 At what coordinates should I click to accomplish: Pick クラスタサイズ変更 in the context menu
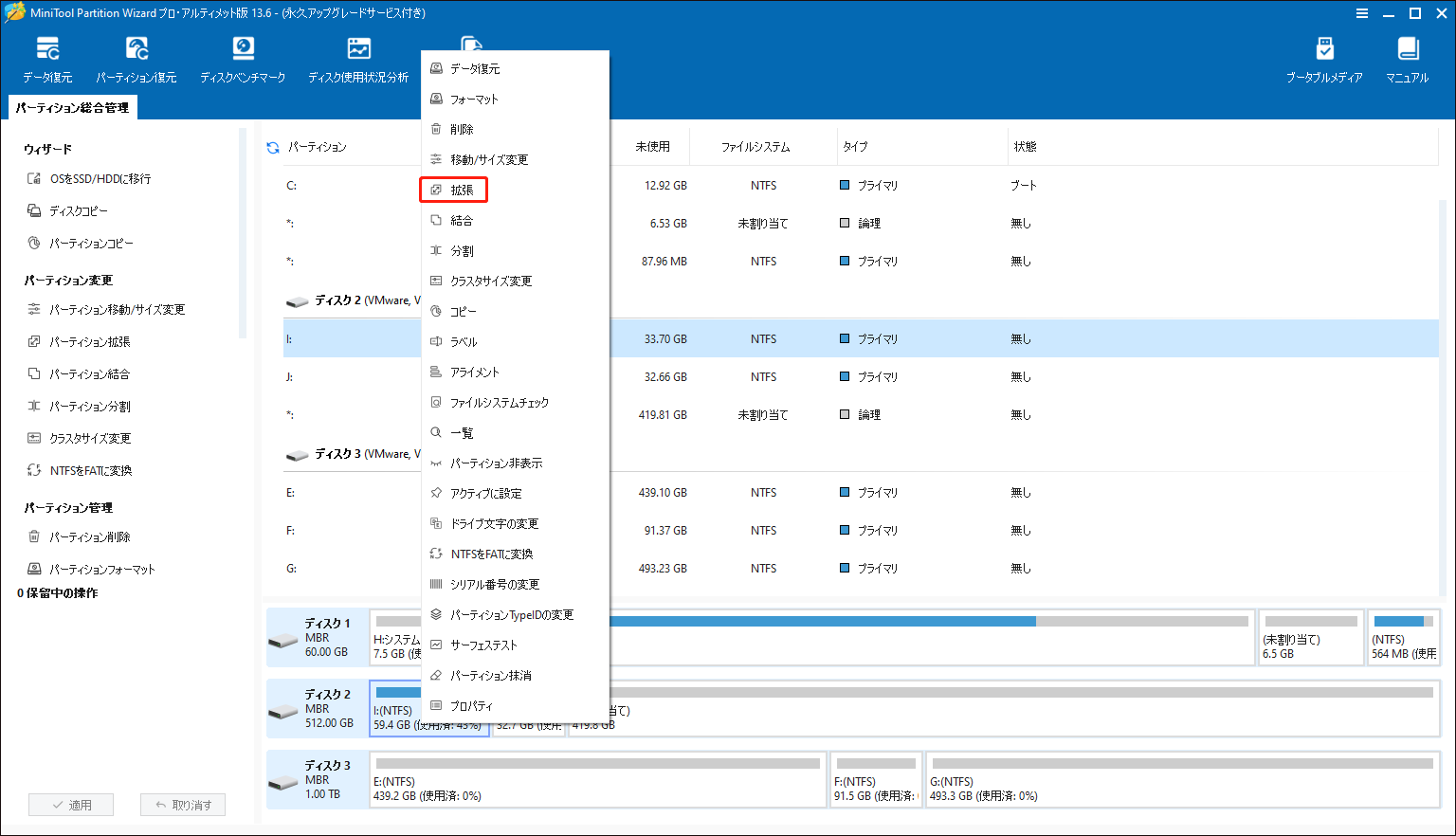(x=515, y=281)
